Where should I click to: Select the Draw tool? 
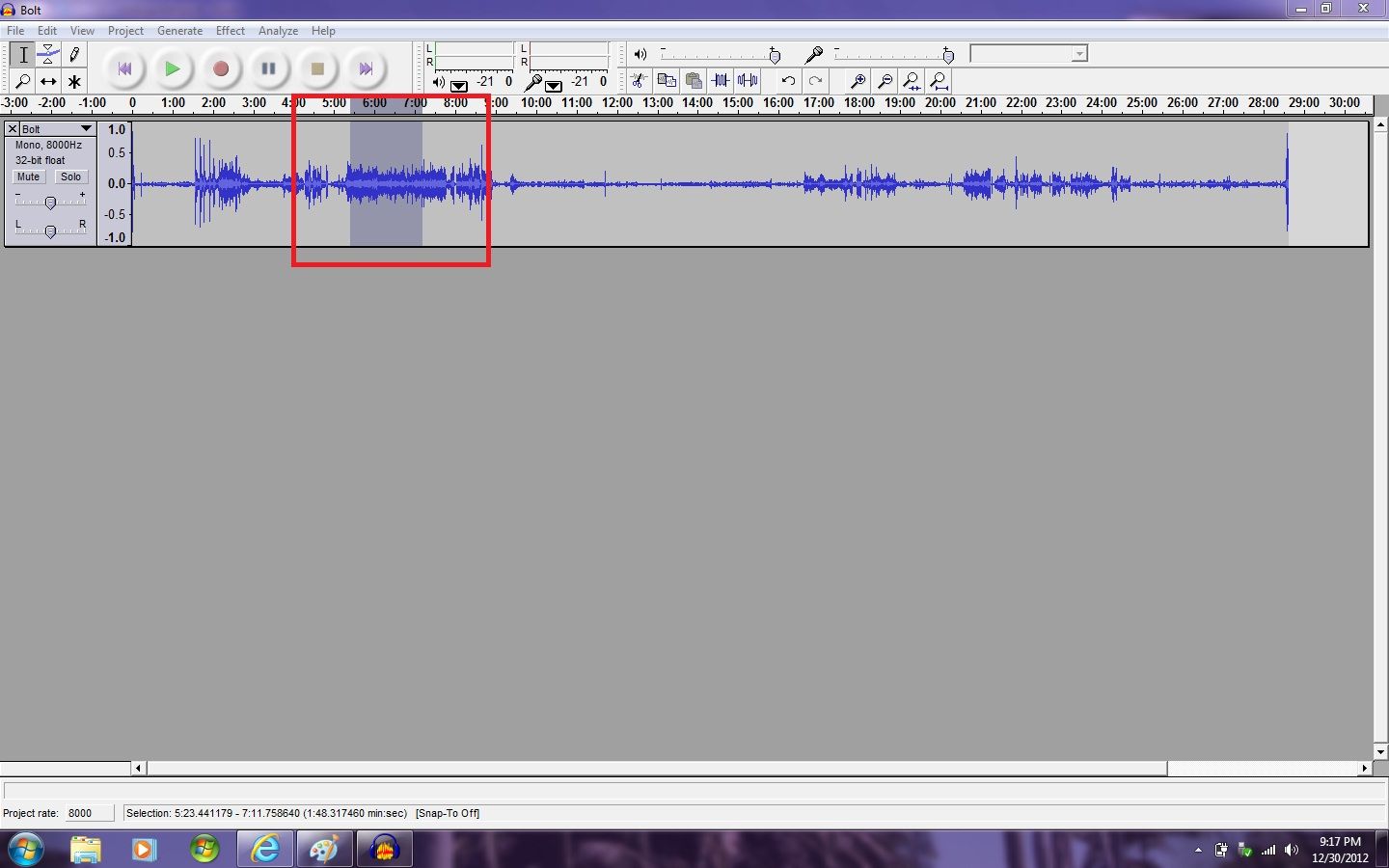pos(74,55)
